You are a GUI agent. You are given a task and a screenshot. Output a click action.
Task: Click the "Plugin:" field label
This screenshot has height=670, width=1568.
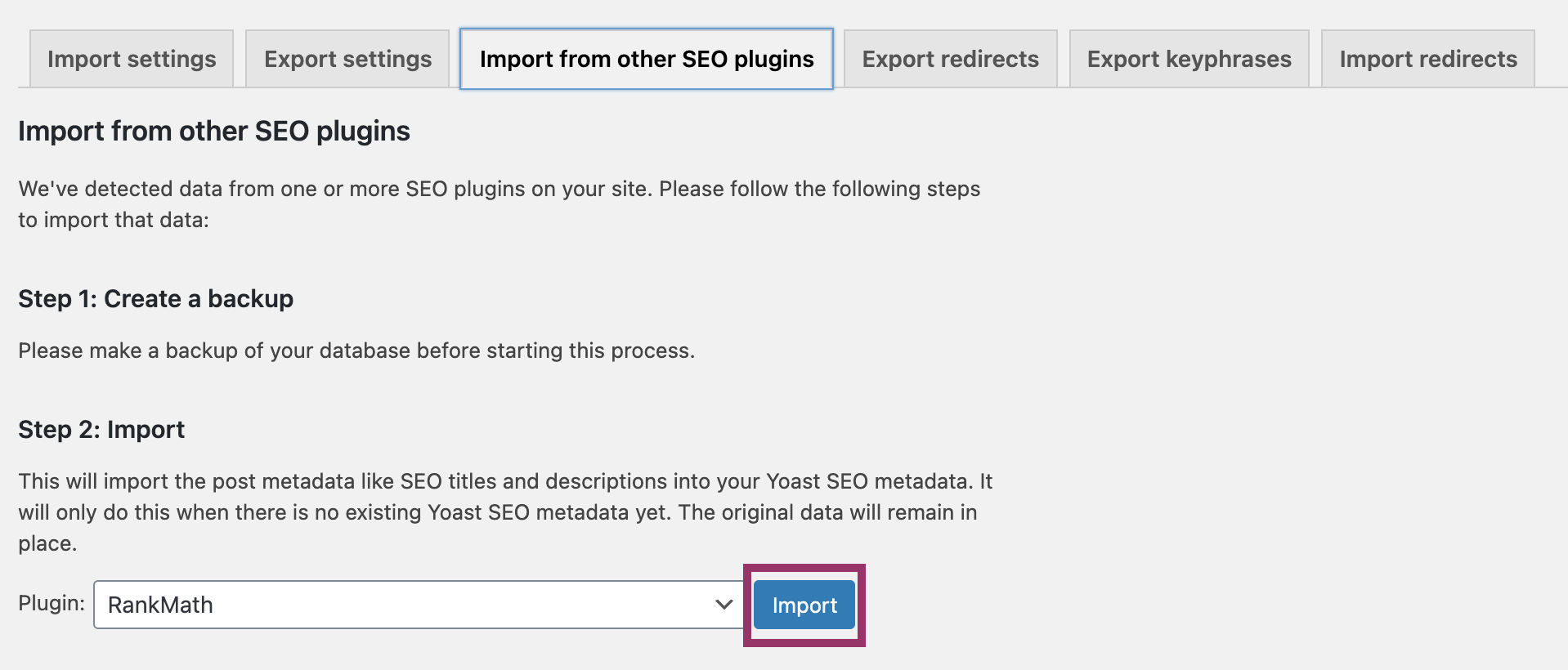[52, 603]
